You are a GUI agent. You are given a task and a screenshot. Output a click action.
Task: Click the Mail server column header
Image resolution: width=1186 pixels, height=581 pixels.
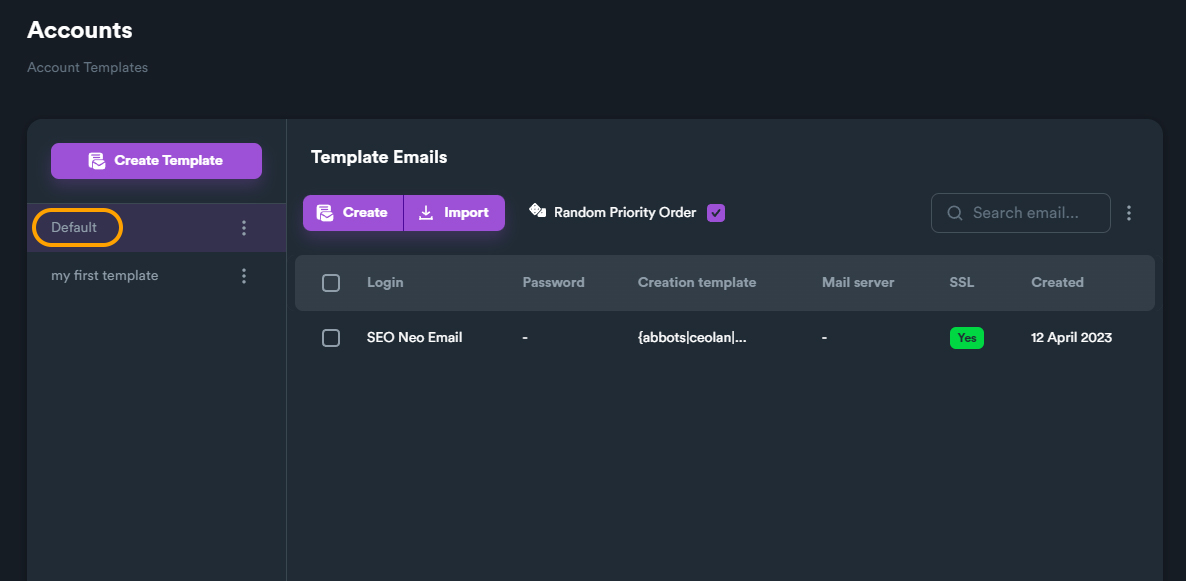[x=858, y=283]
